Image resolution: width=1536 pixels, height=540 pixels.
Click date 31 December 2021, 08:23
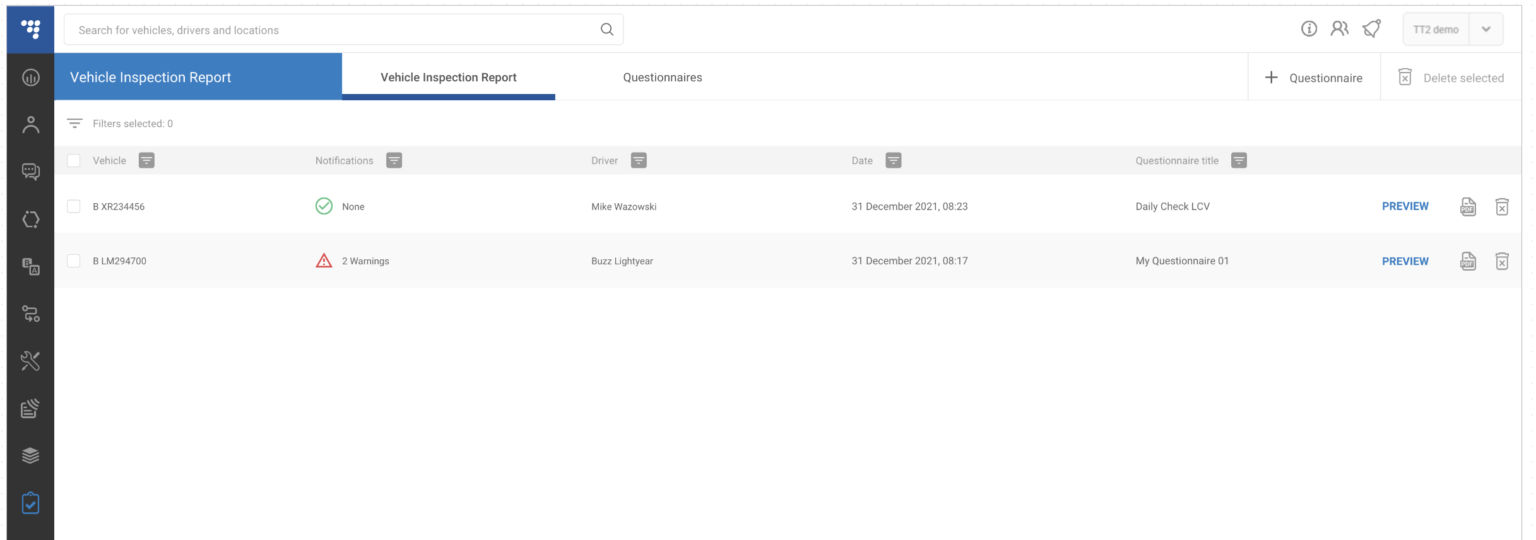[909, 207]
